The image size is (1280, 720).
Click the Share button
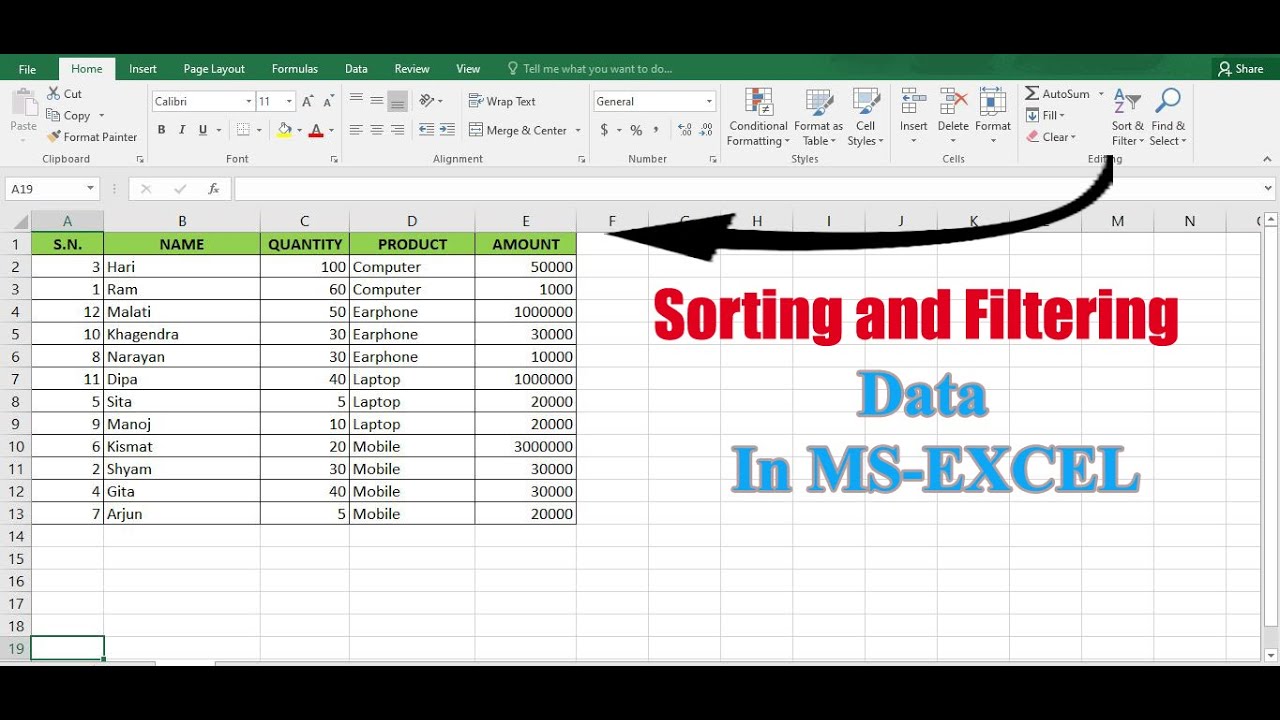pyautogui.click(x=1241, y=69)
